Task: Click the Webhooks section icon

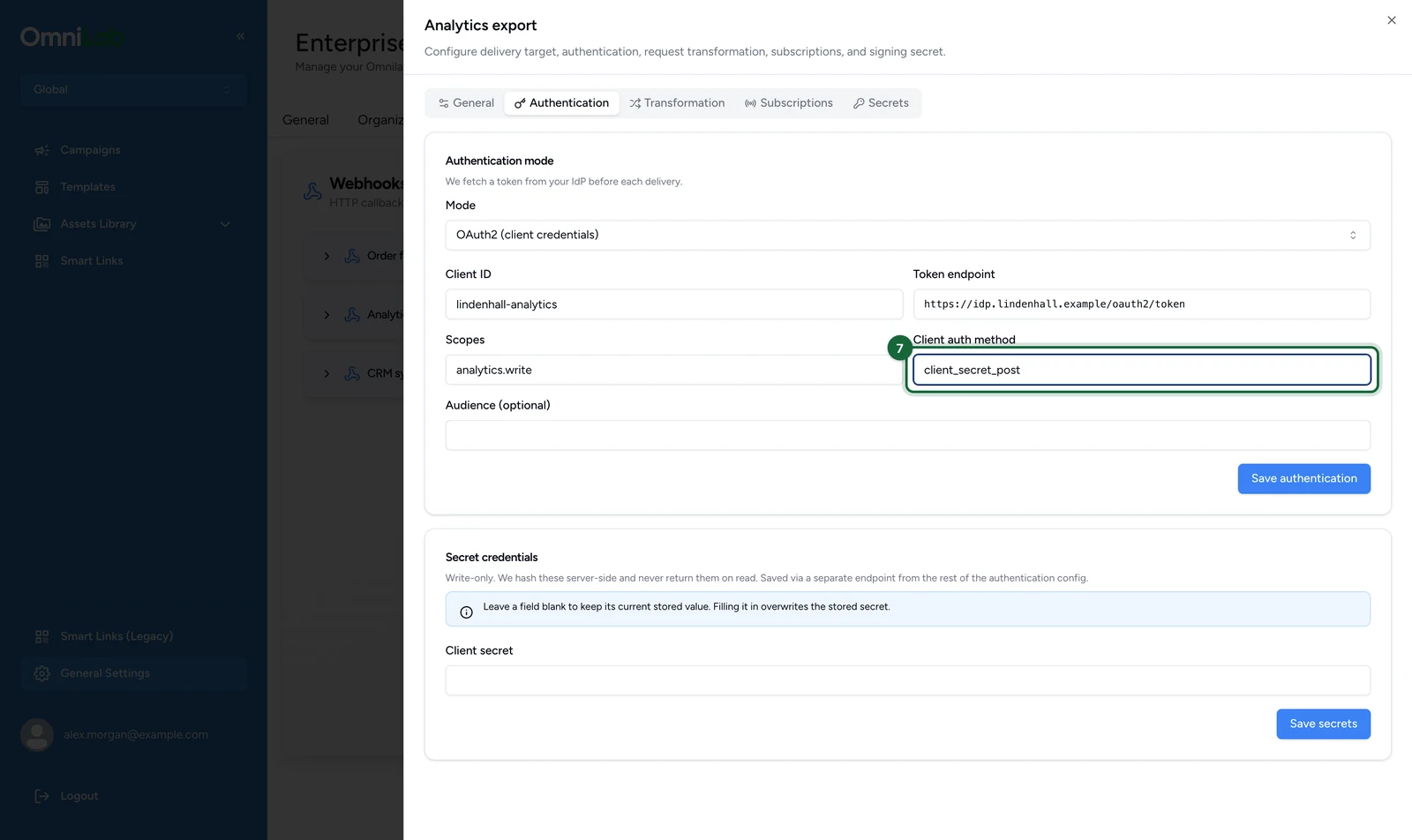Action: 312,191
